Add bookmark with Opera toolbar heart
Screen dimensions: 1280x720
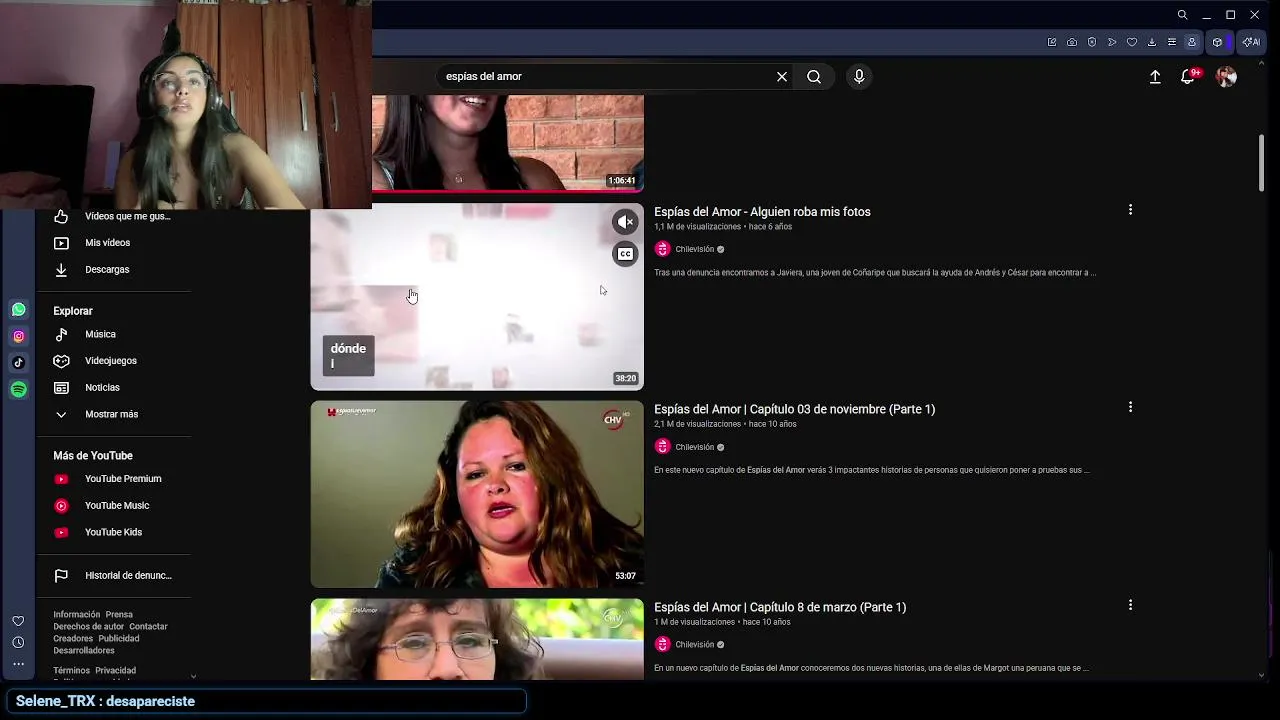(x=1132, y=42)
